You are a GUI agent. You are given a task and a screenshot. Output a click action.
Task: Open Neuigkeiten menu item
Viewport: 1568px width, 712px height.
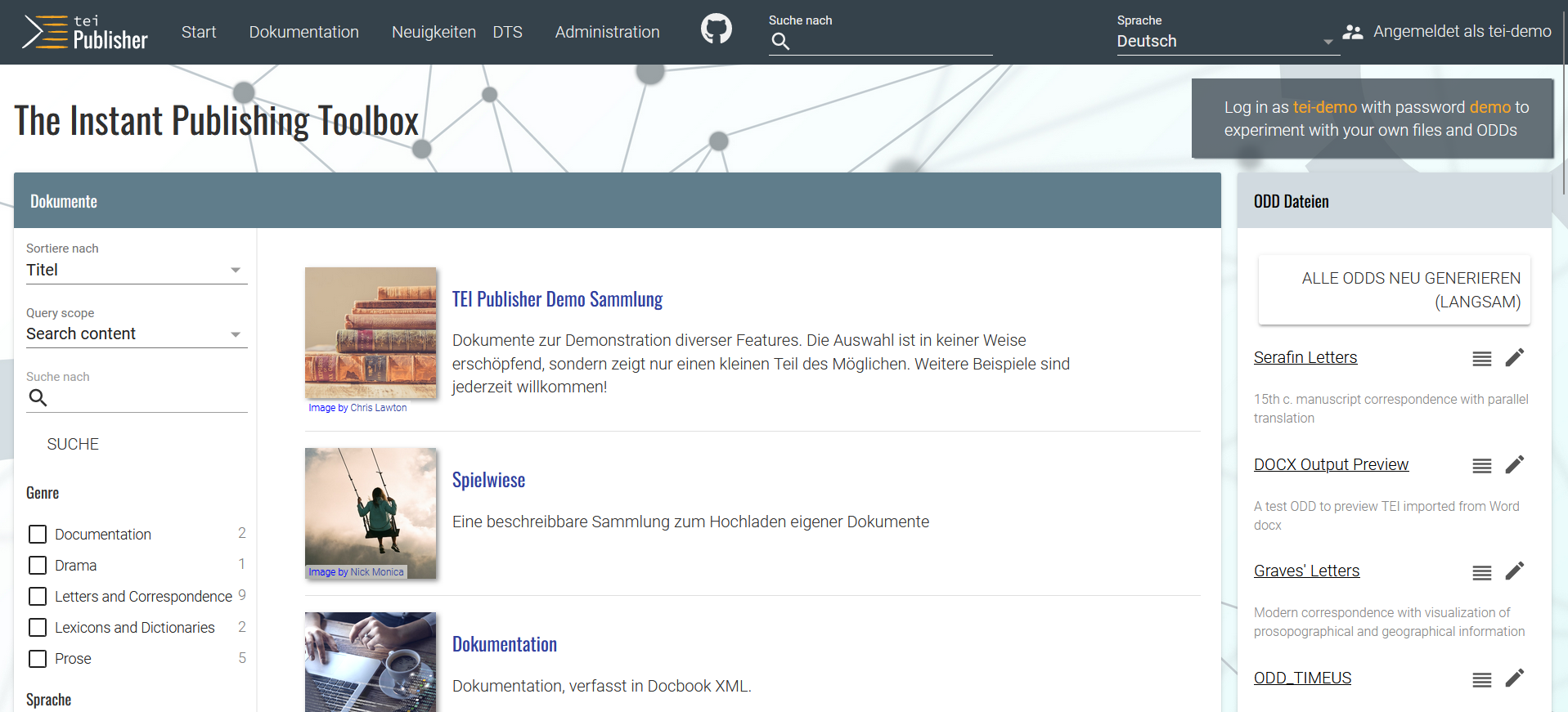pos(434,32)
